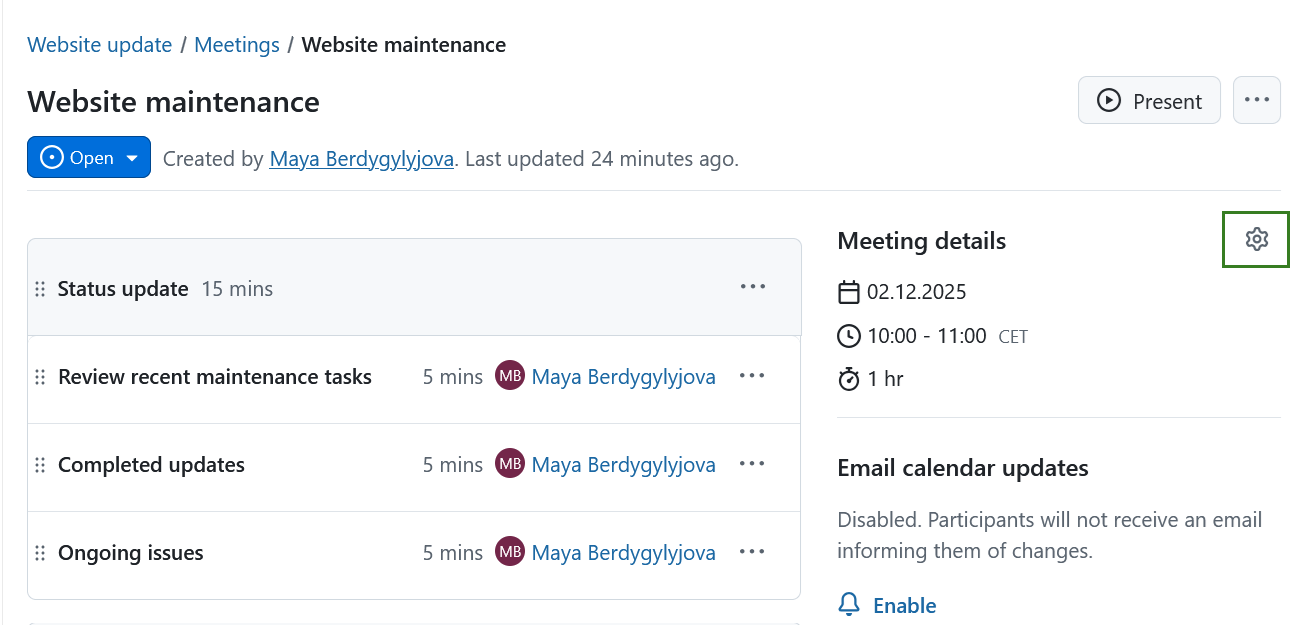Screen dimensions: 1303x625
Task: Open the Open status dropdown
Action: pyautogui.click(x=132, y=157)
